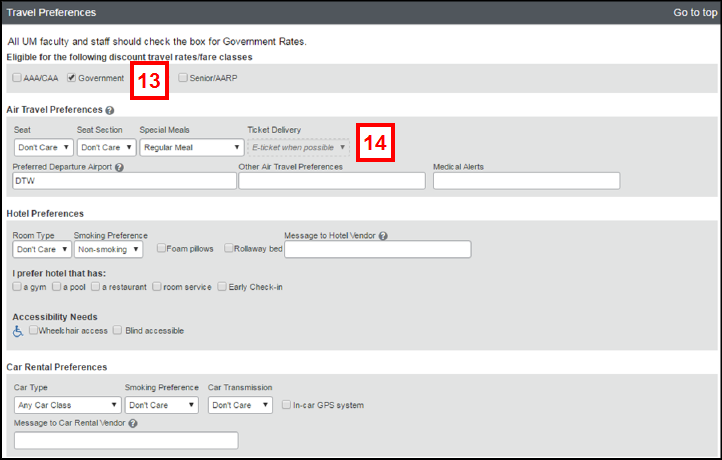Click help icon for Message to Hotel Vendor
This screenshot has width=722, height=460.
pyautogui.click(x=383, y=236)
